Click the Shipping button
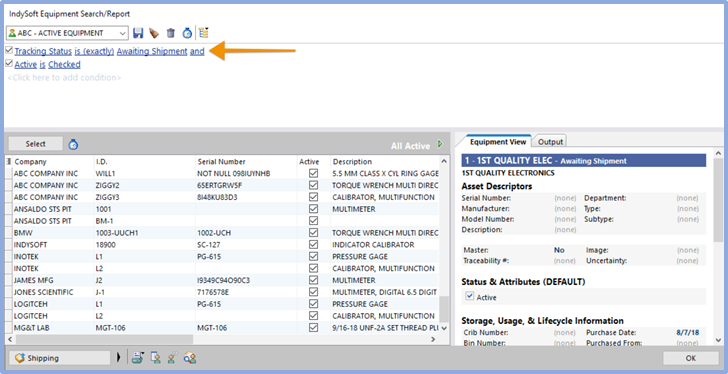Screen dimensions: 728x374 point(59,358)
